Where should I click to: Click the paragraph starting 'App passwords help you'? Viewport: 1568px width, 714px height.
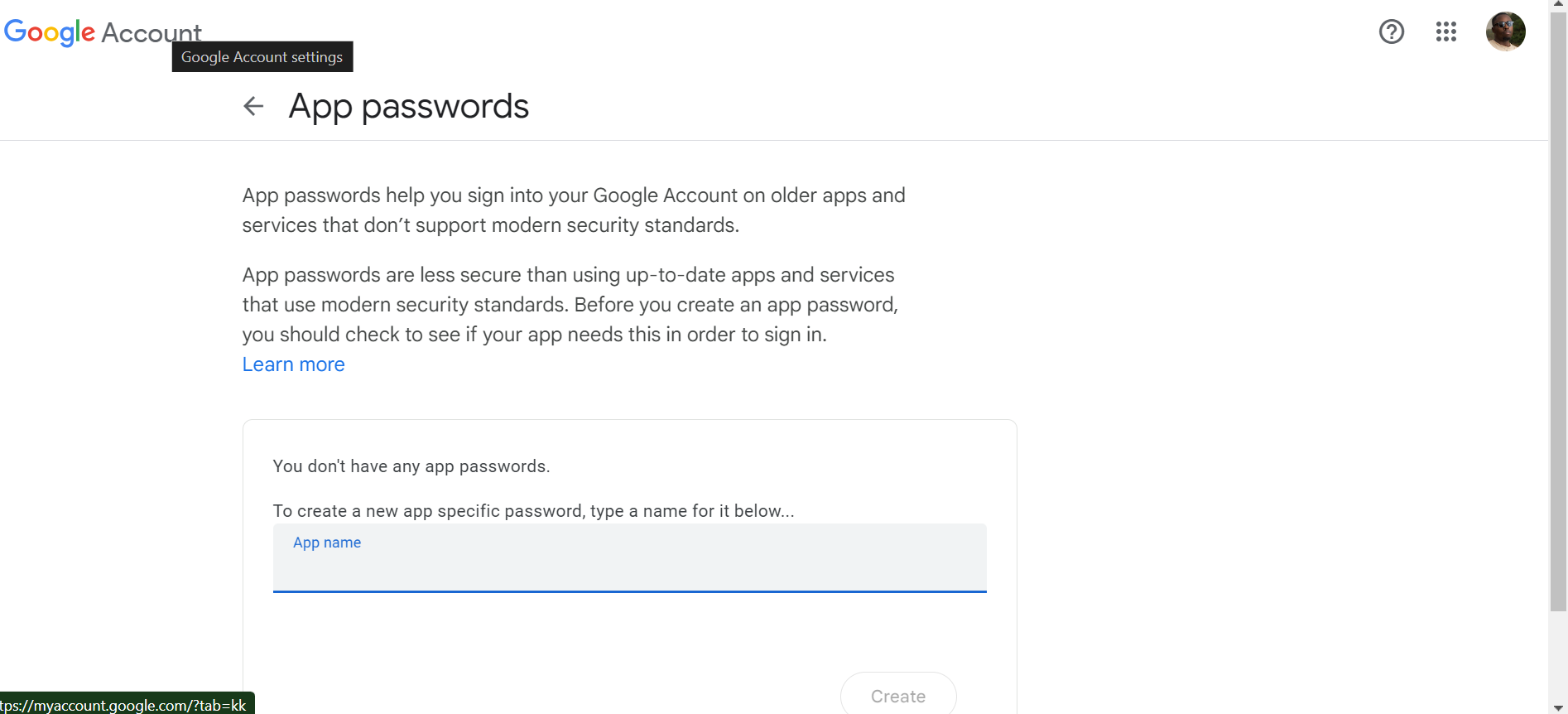point(573,210)
